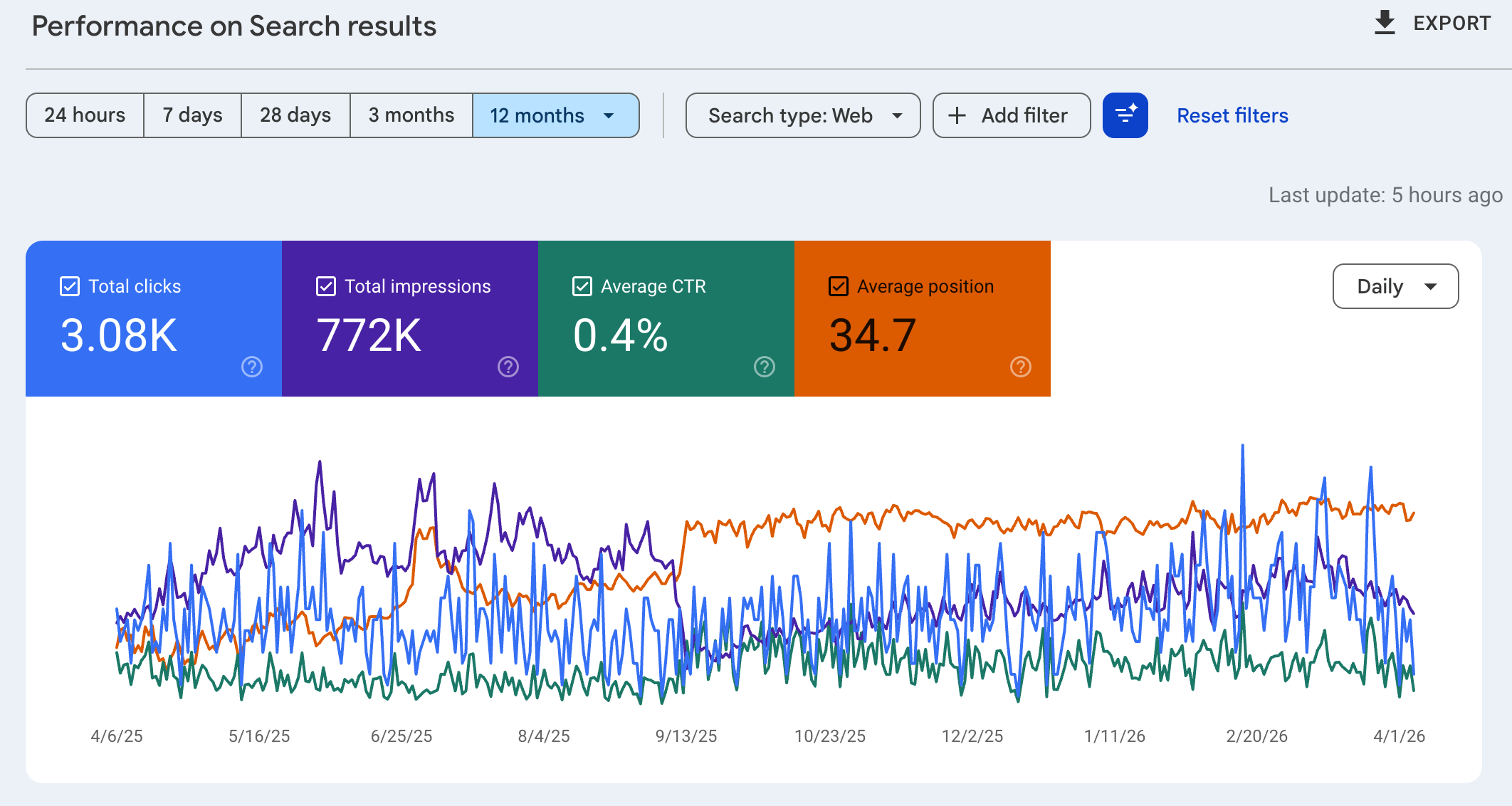Screen dimensions: 1512x806
Task: Open help icon on Average CTR card
Action: [x=765, y=367]
